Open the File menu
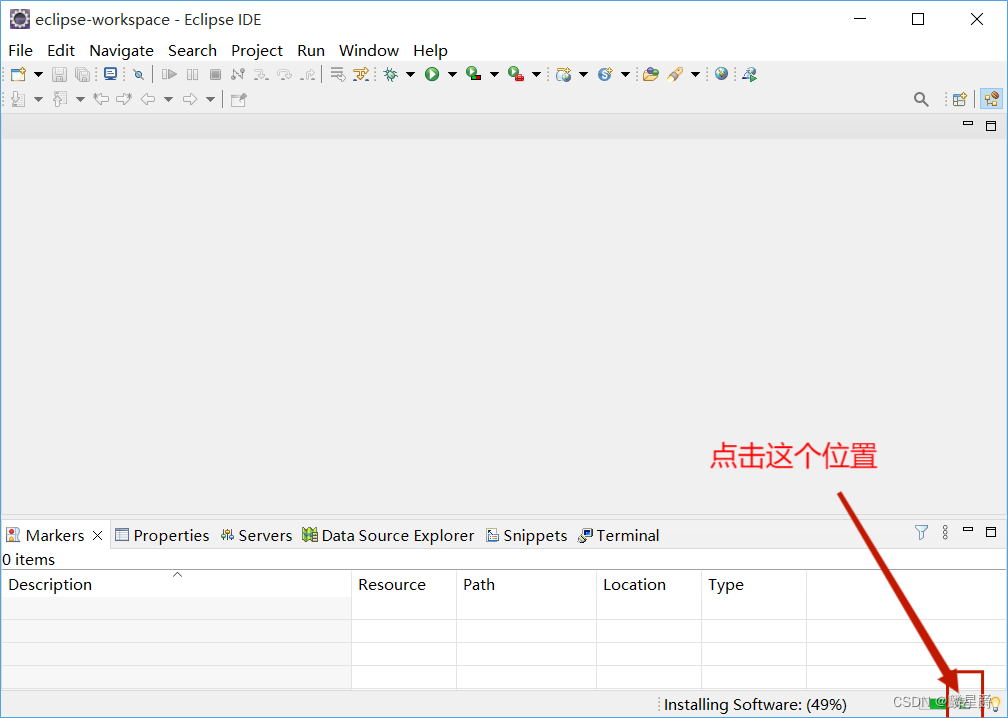 tap(21, 51)
